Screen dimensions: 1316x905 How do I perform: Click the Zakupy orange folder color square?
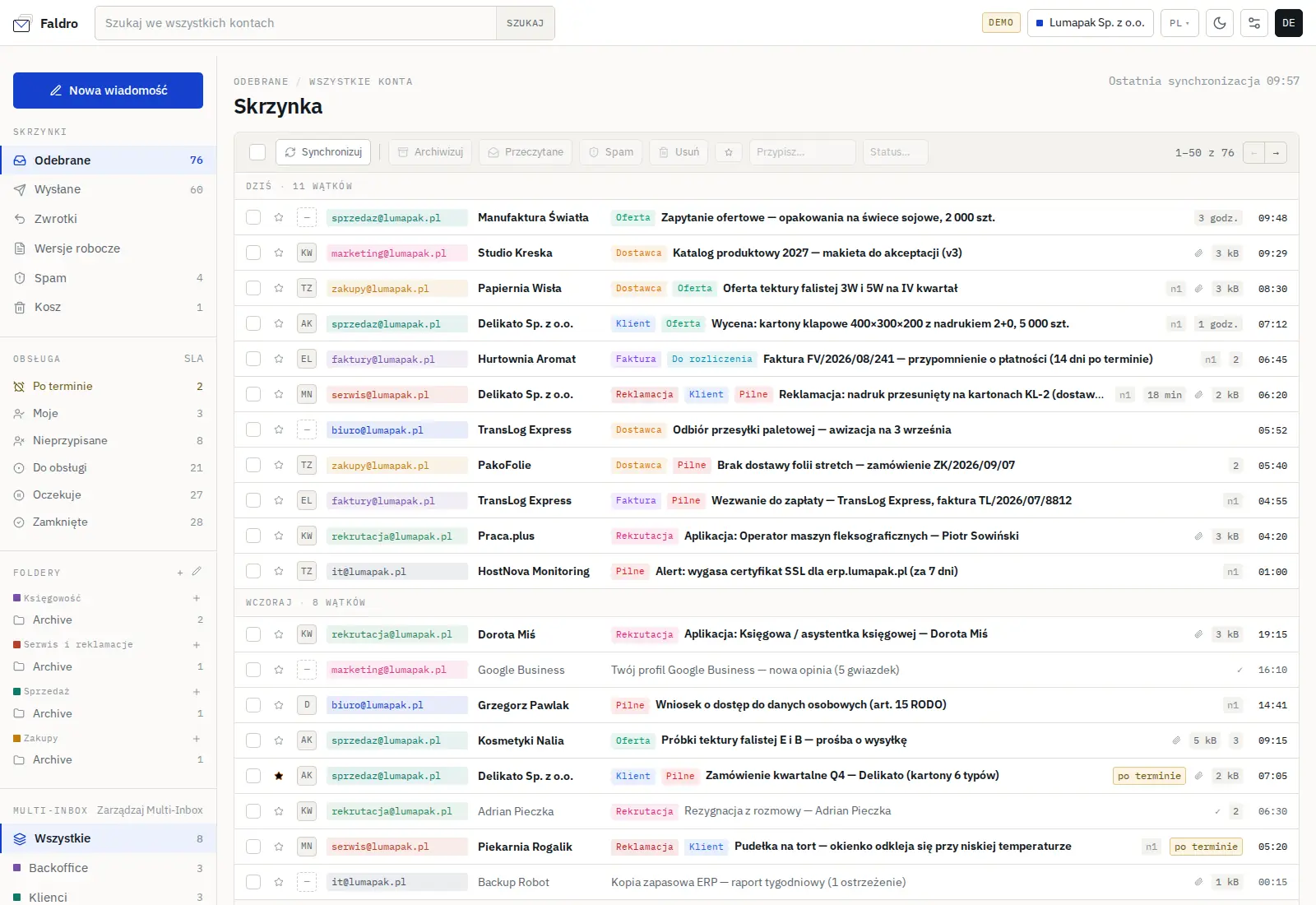click(17, 739)
